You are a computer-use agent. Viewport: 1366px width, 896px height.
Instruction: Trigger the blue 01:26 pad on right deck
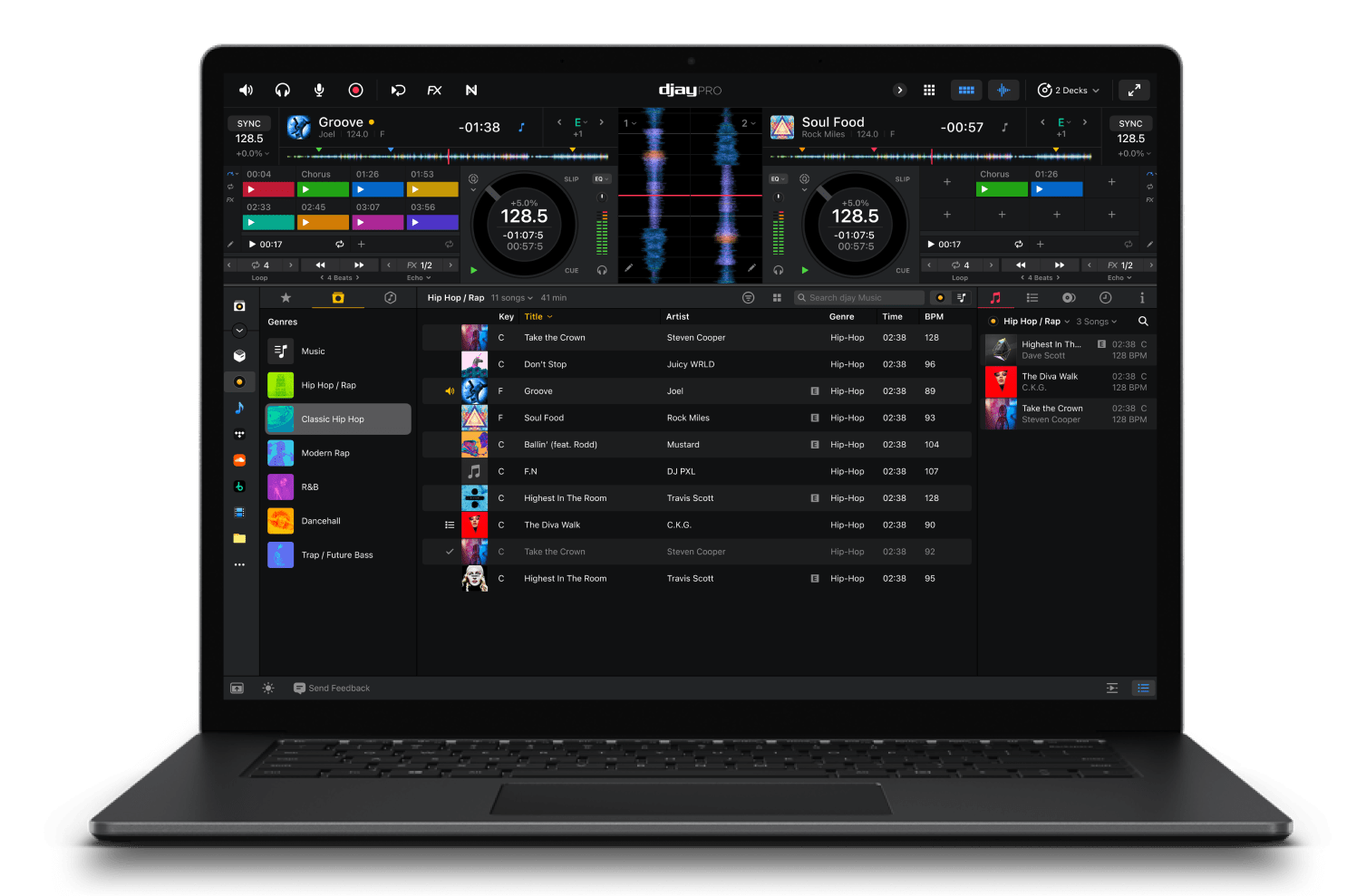pos(1057,189)
